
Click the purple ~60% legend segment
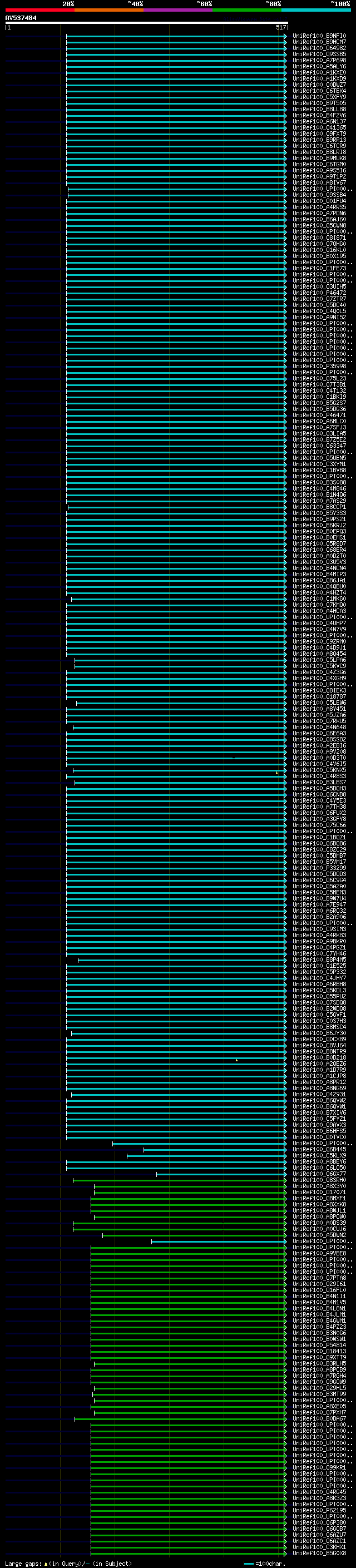pos(179,10)
